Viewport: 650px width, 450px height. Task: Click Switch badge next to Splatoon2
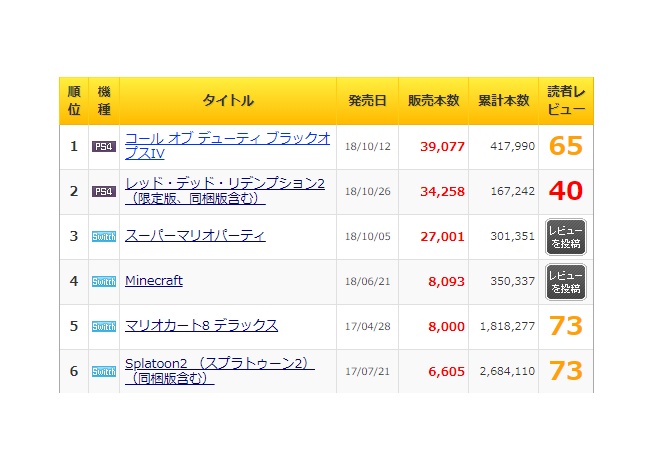click(104, 372)
